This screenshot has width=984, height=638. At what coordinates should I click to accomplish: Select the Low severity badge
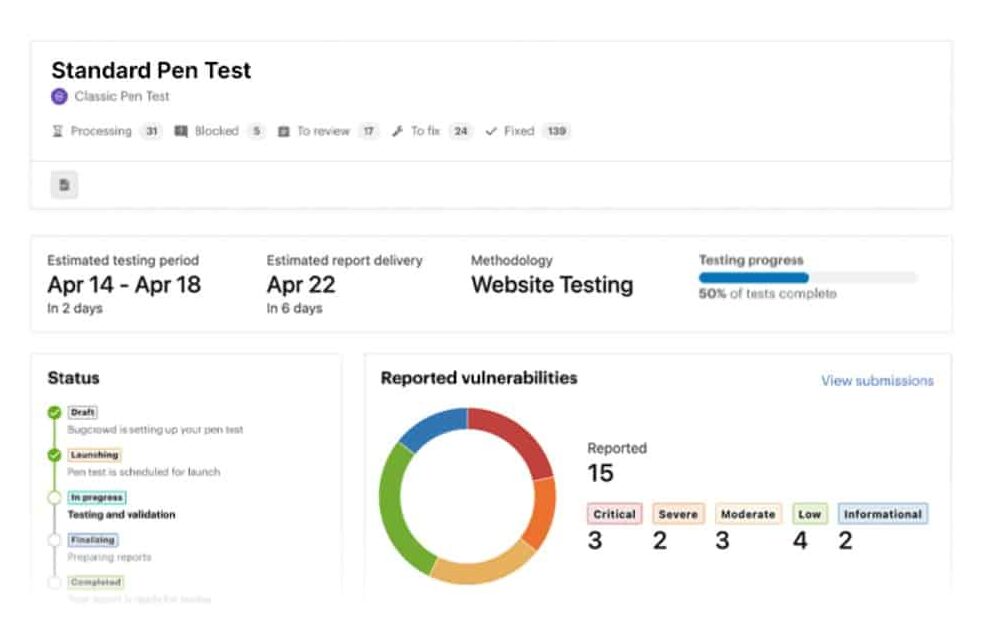(809, 514)
